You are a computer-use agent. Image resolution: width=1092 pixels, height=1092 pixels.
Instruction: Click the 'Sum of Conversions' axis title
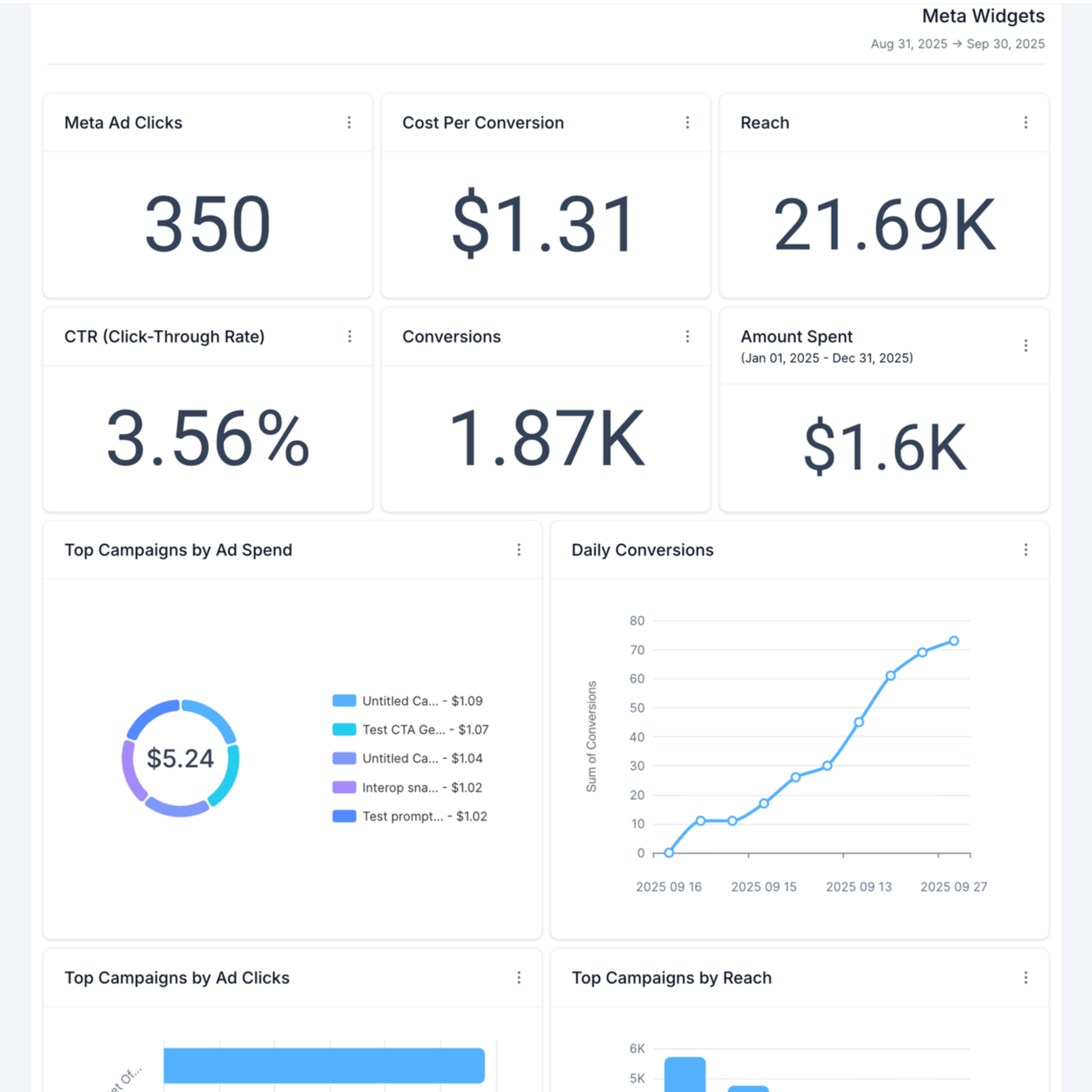(592, 737)
